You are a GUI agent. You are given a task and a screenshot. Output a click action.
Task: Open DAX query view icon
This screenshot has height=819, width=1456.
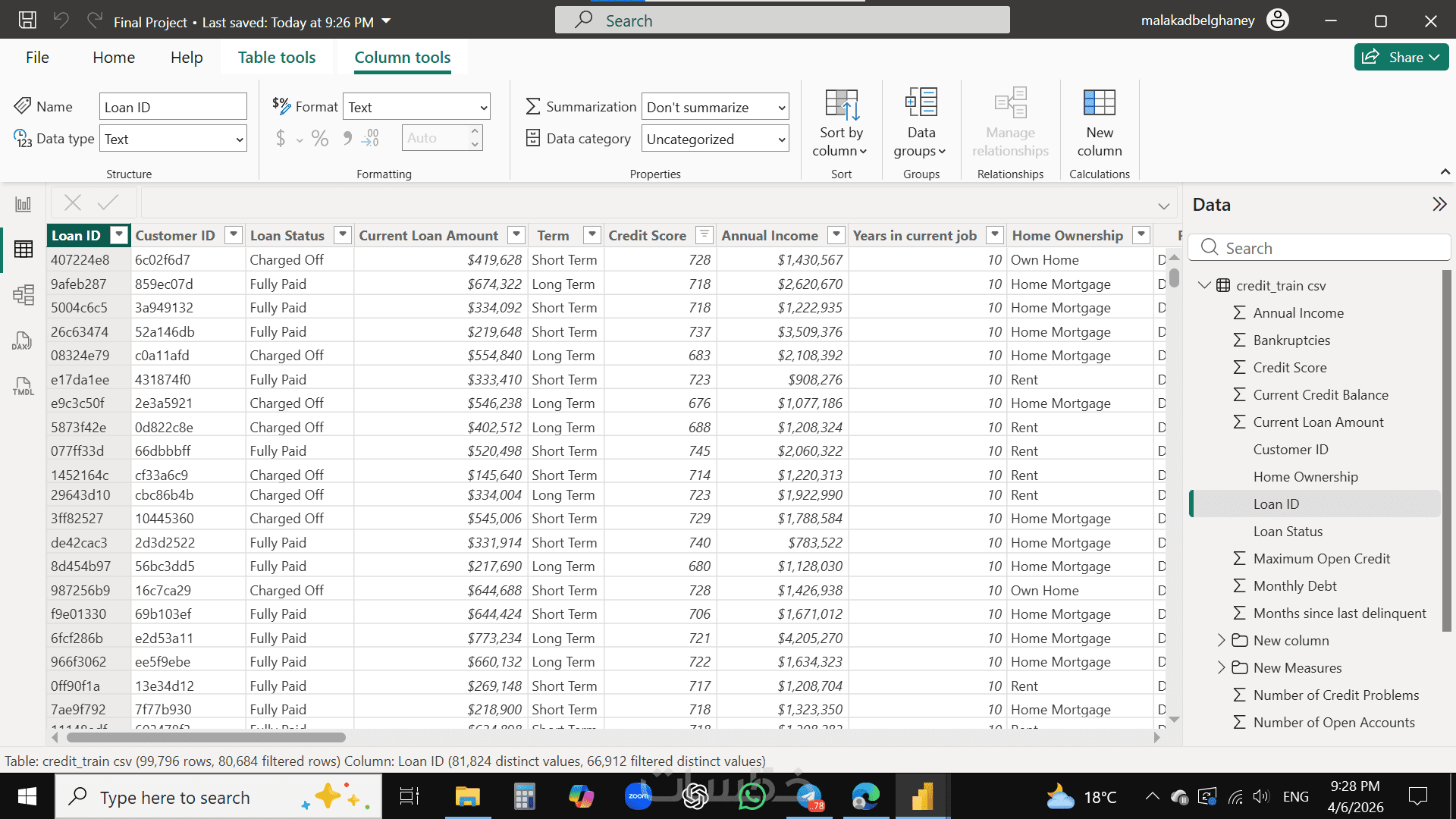point(22,340)
